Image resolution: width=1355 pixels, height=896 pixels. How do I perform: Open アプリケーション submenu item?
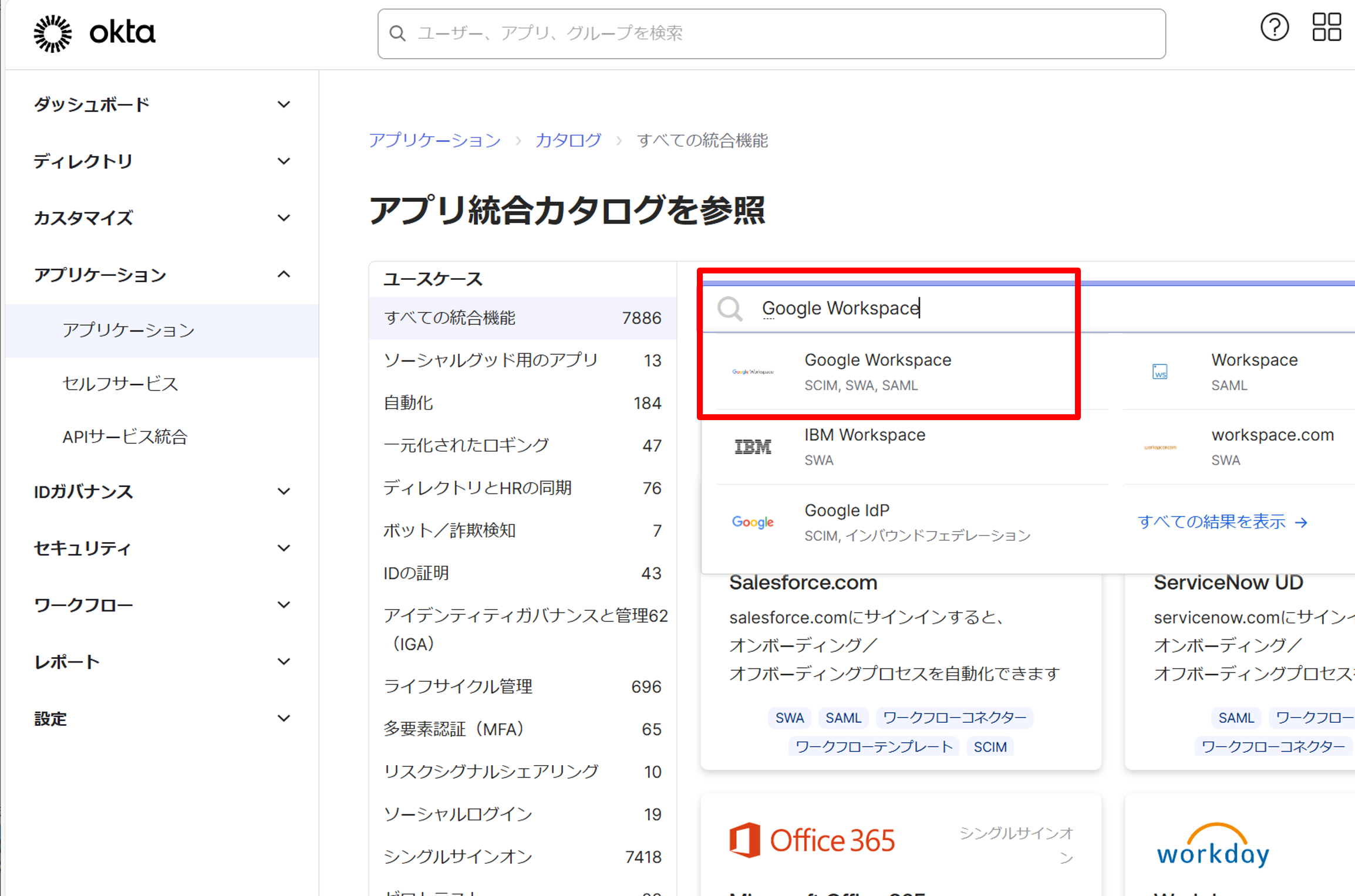click(x=162, y=330)
